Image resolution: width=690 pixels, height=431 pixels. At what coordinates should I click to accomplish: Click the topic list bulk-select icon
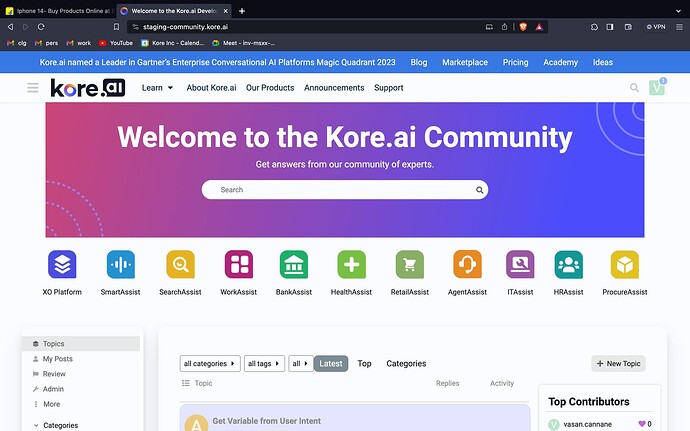[186, 383]
